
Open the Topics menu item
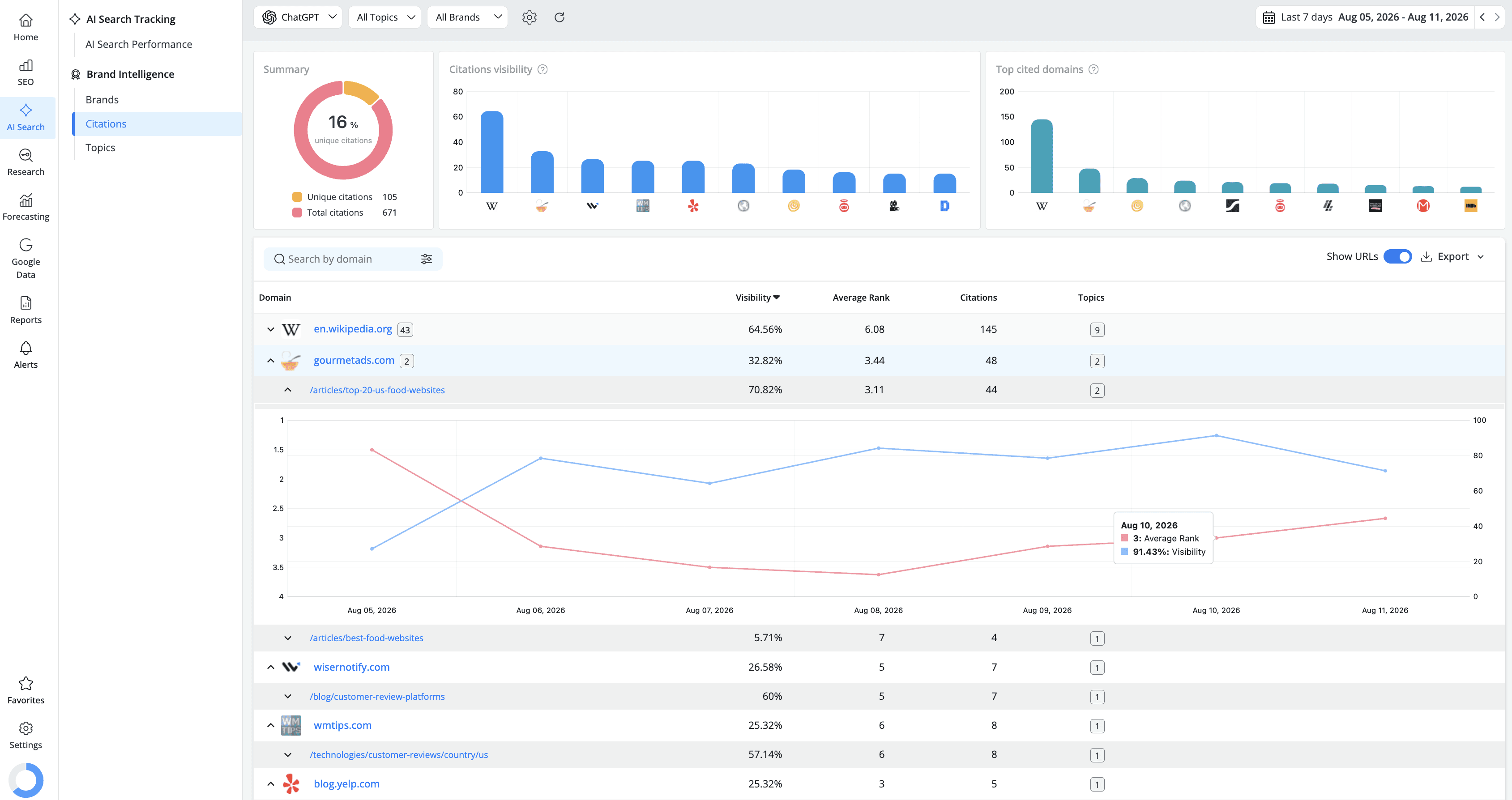(x=100, y=147)
